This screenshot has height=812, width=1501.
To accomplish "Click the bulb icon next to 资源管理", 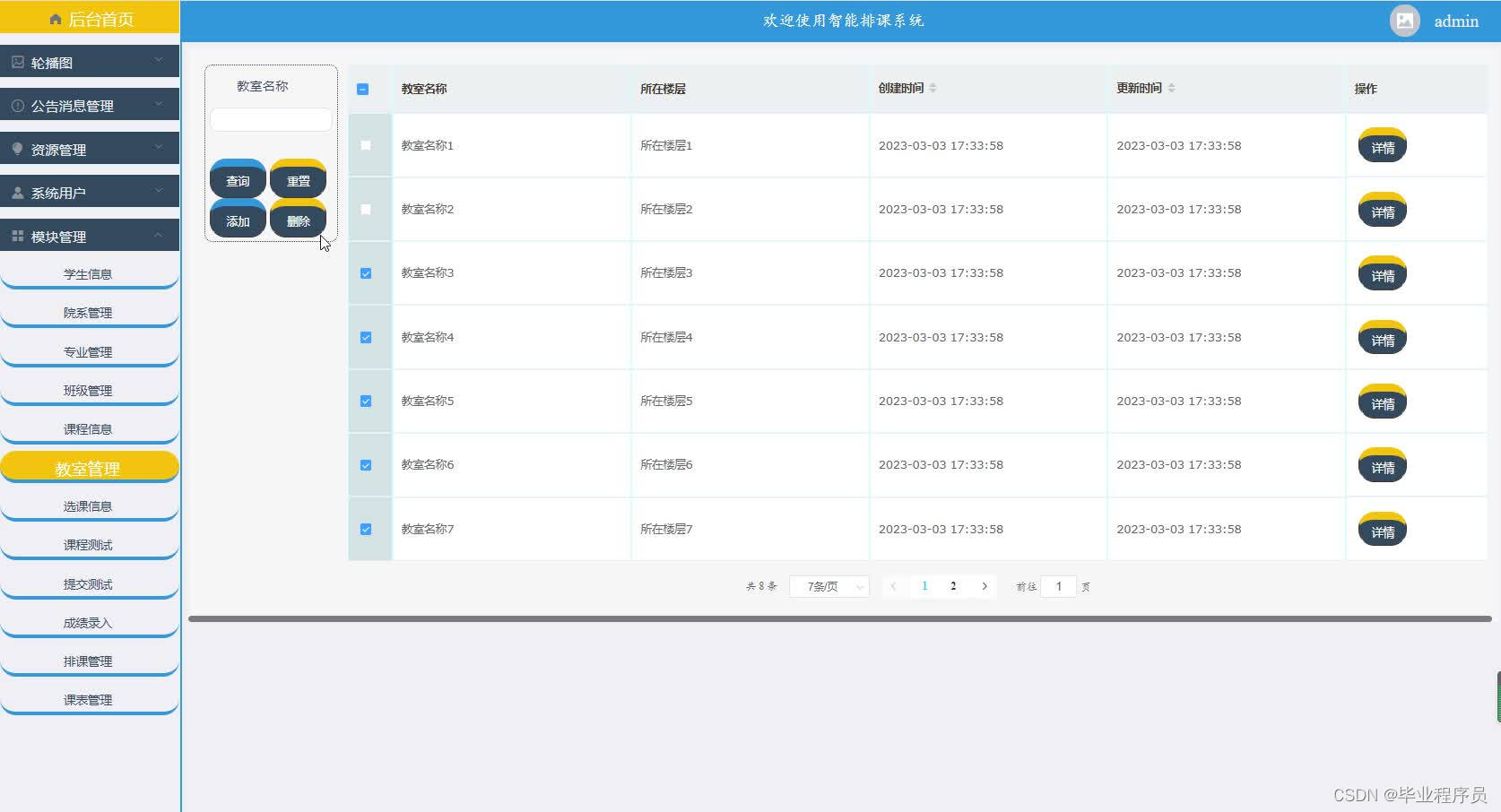I will (17, 149).
